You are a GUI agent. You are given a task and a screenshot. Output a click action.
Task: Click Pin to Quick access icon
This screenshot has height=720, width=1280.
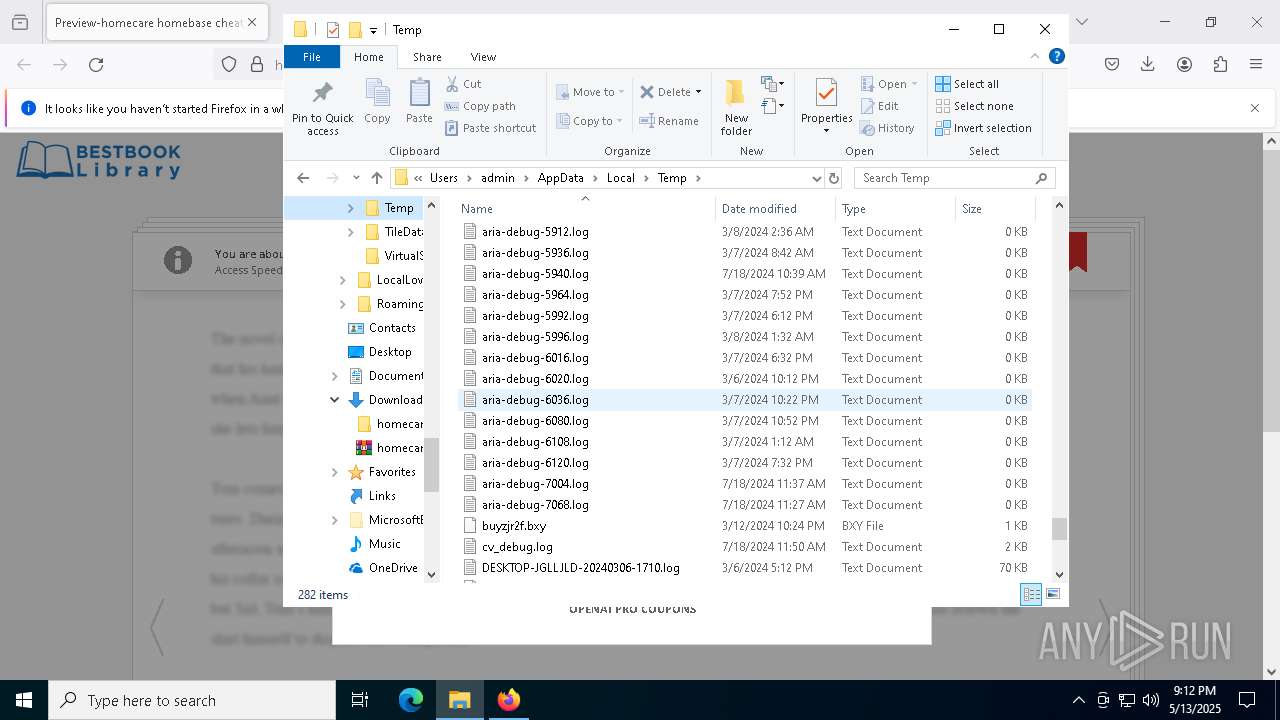322,108
